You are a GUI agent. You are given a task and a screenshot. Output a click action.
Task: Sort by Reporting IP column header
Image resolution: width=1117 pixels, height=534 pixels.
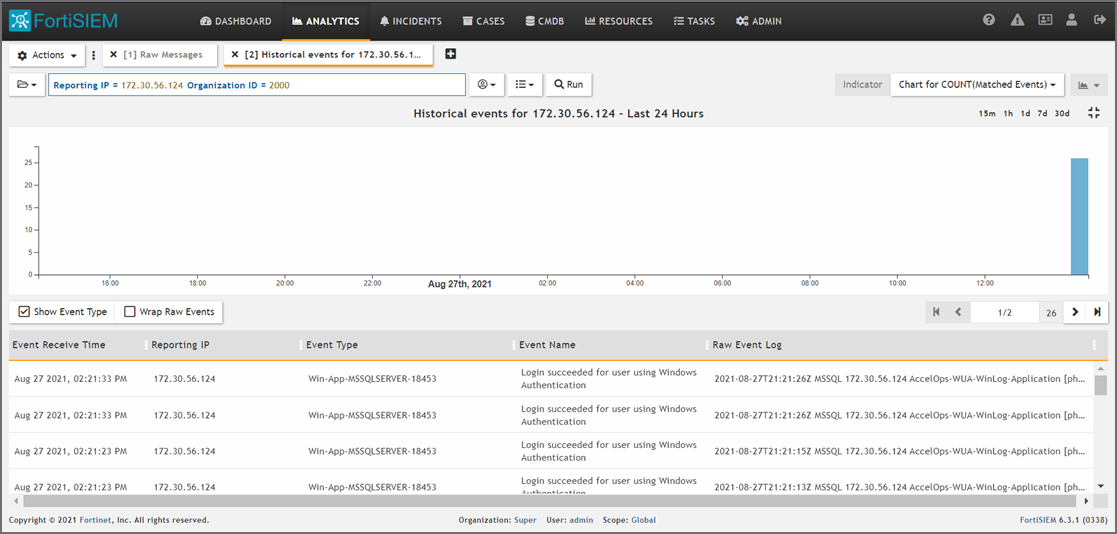(180, 345)
